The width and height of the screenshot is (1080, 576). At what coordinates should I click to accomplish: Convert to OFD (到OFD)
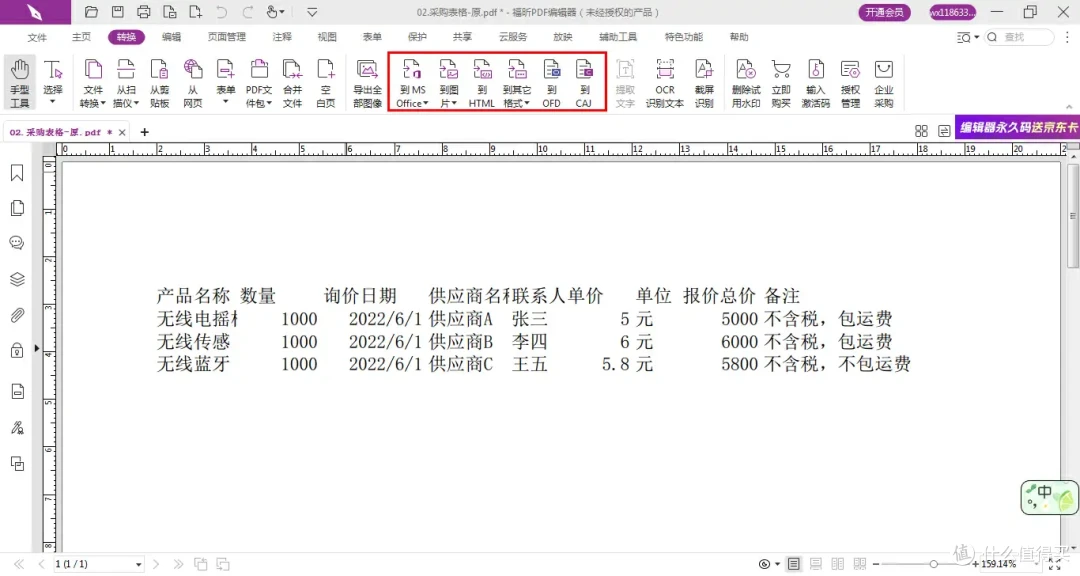click(551, 83)
